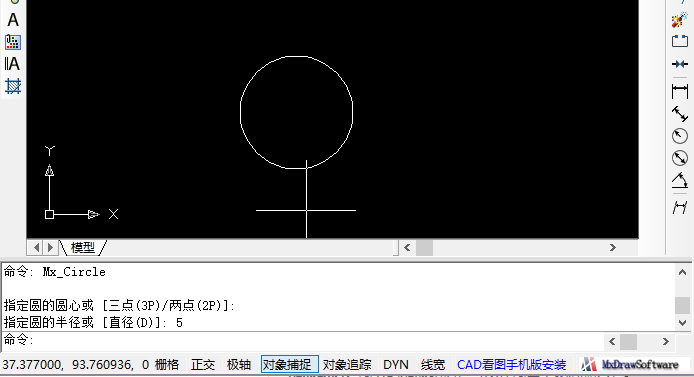Toggle 栅格 grid mode in status bar

(x=167, y=365)
